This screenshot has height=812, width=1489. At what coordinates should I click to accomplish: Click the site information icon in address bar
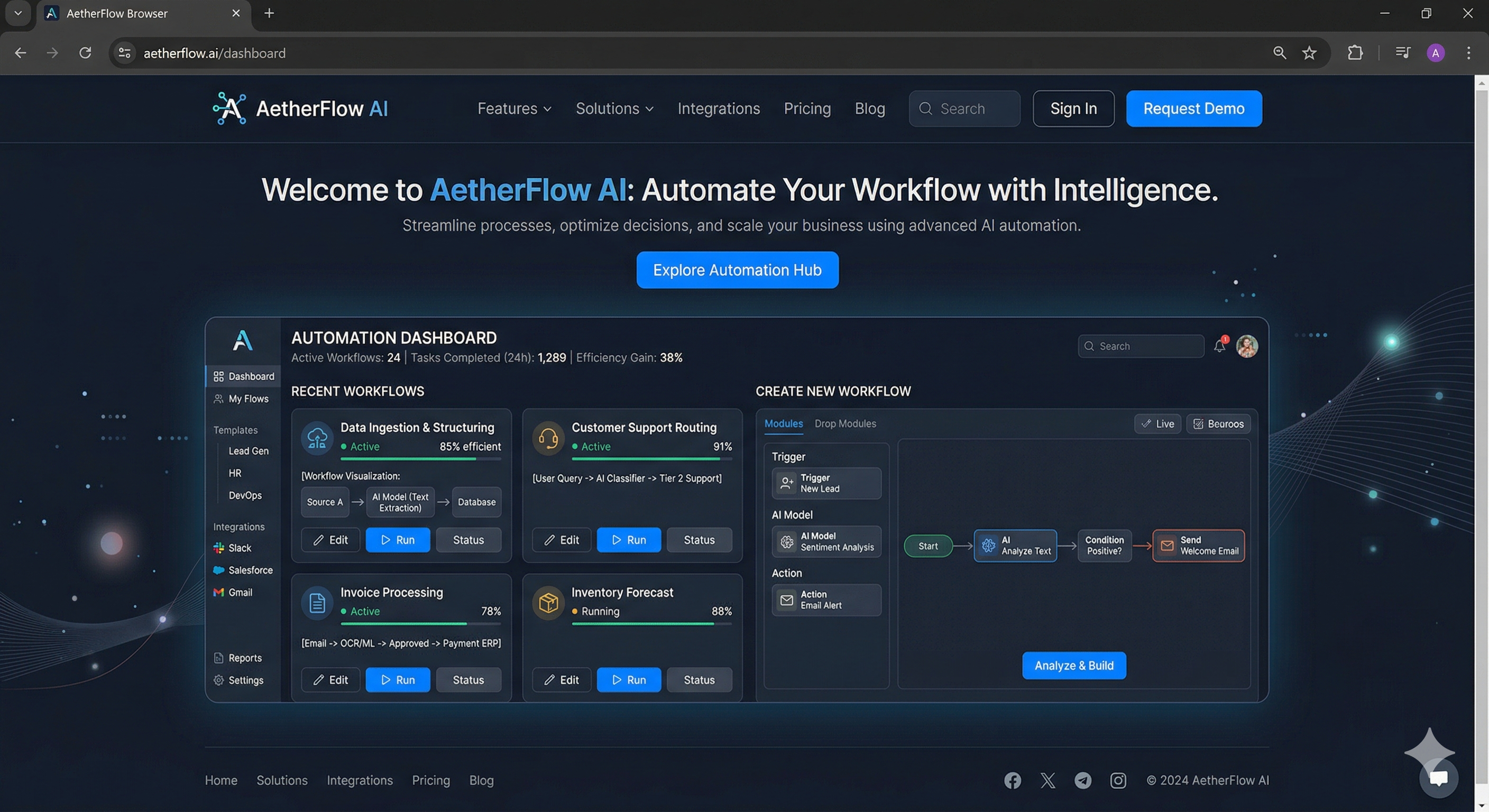click(124, 52)
